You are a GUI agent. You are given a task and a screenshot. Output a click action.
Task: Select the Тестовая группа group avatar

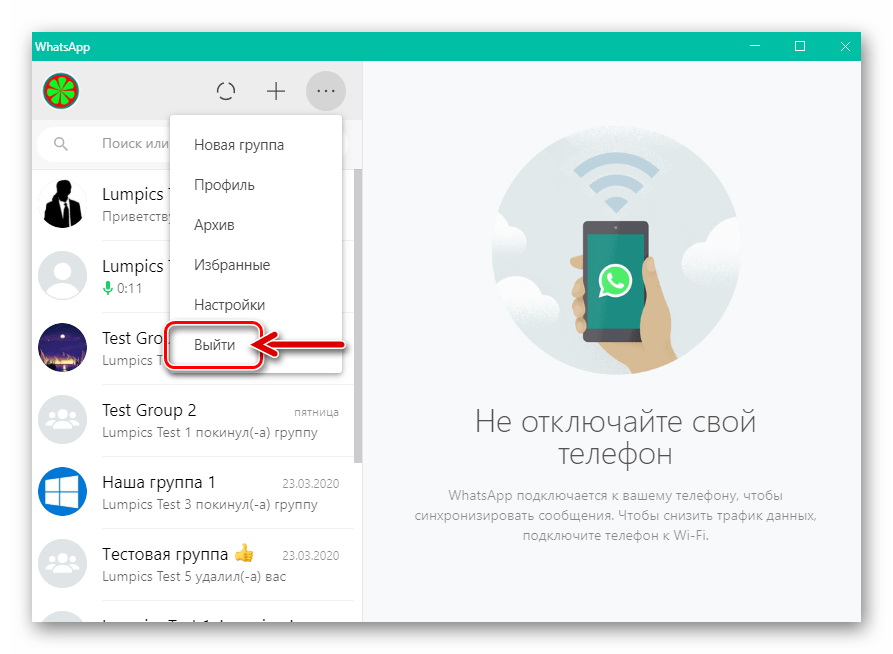pos(63,563)
